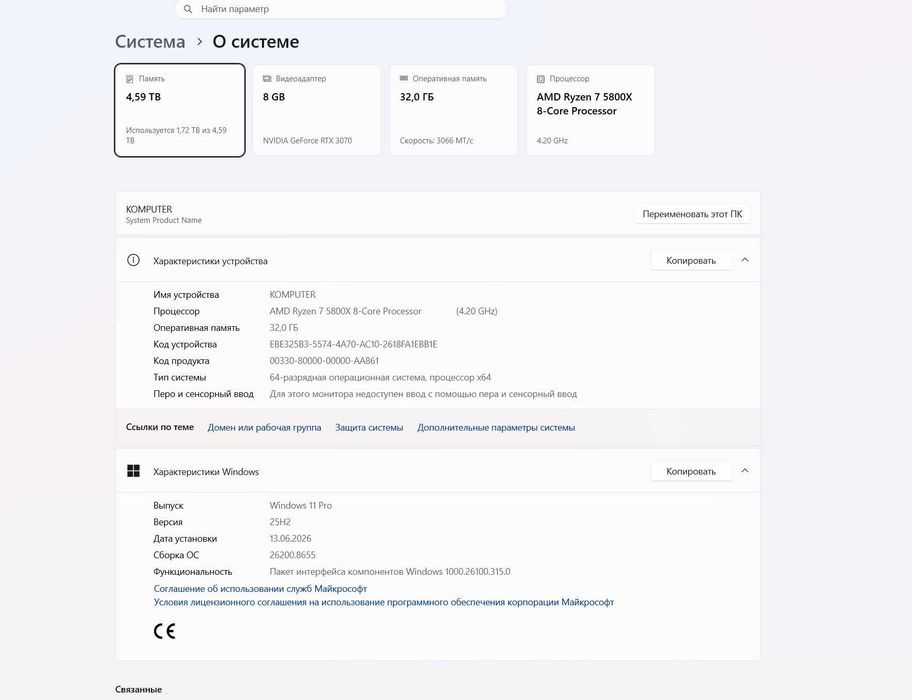Select processor value 'AMD Ryzen 7 5800X 8-Core Processor'
912x700 pixels.
(345, 311)
